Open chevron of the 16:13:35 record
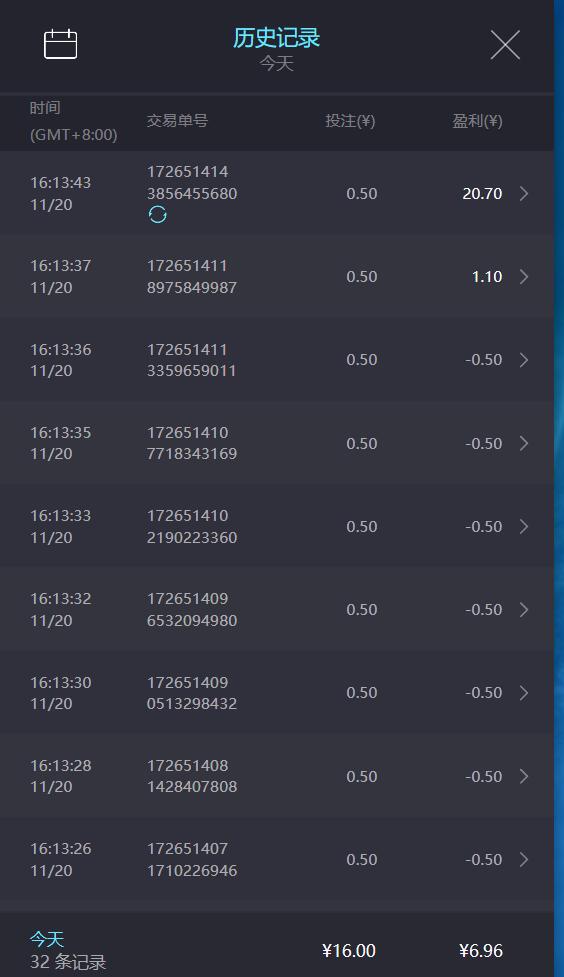This screenshot has width=564, height=977. pyautogui.click(x=523, y=443)
